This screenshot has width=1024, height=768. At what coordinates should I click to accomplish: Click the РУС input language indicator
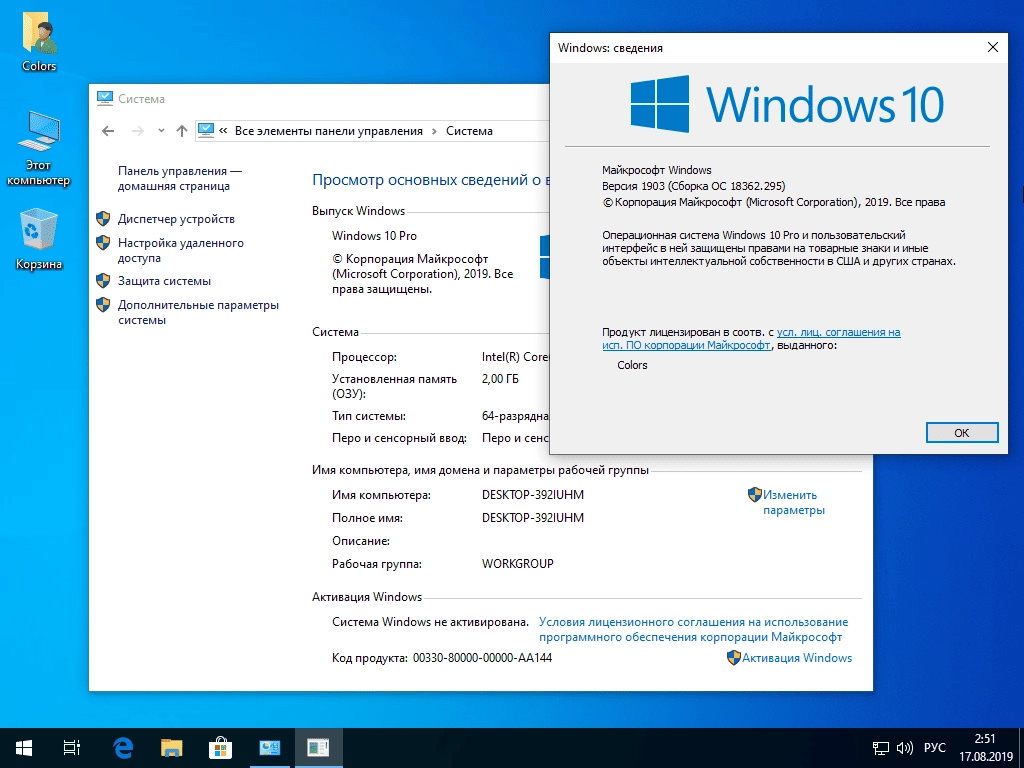(x=935, y=748)
